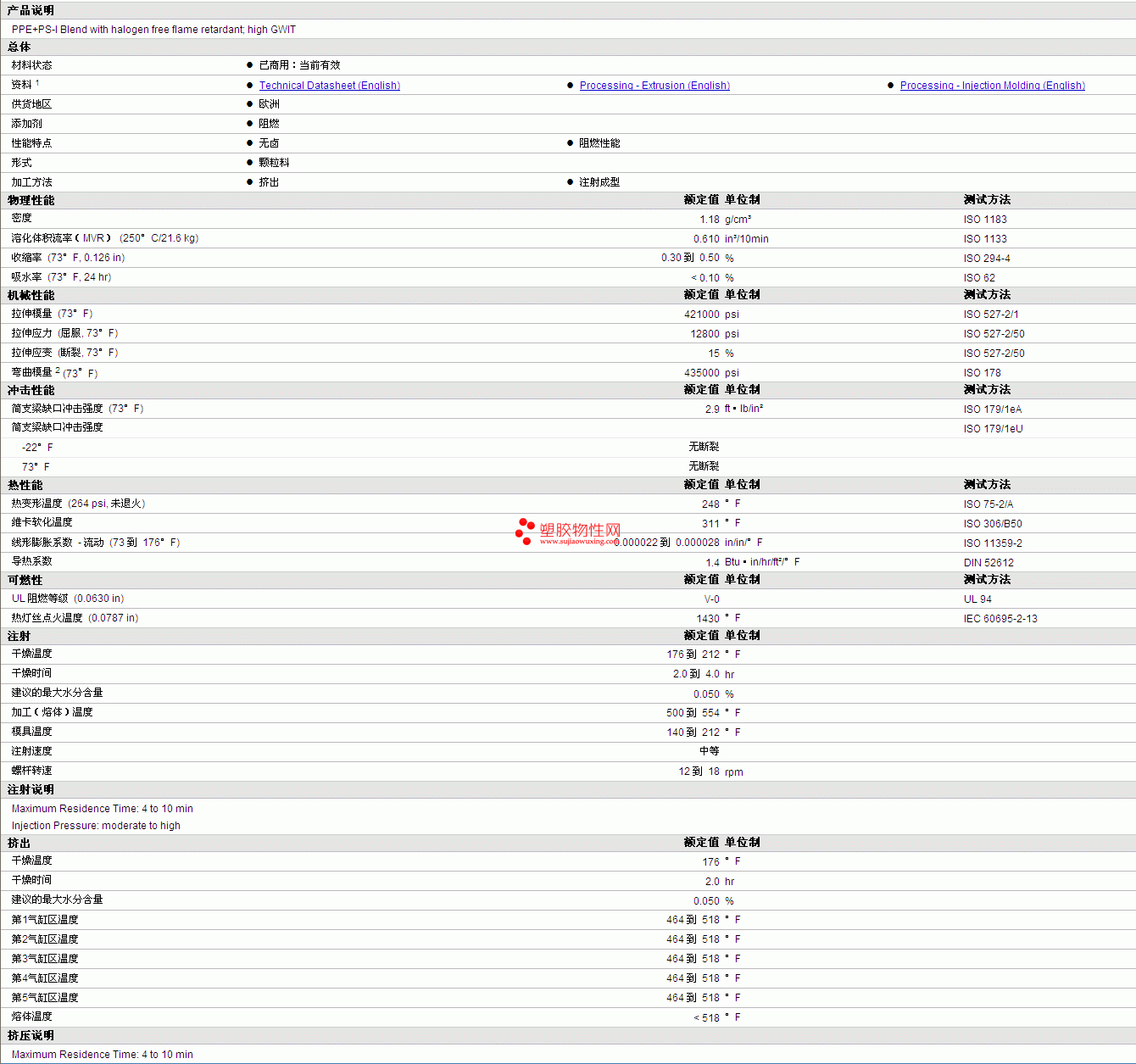
Task: Click the ISO 1183 test method for density
Action: (985, 220)
